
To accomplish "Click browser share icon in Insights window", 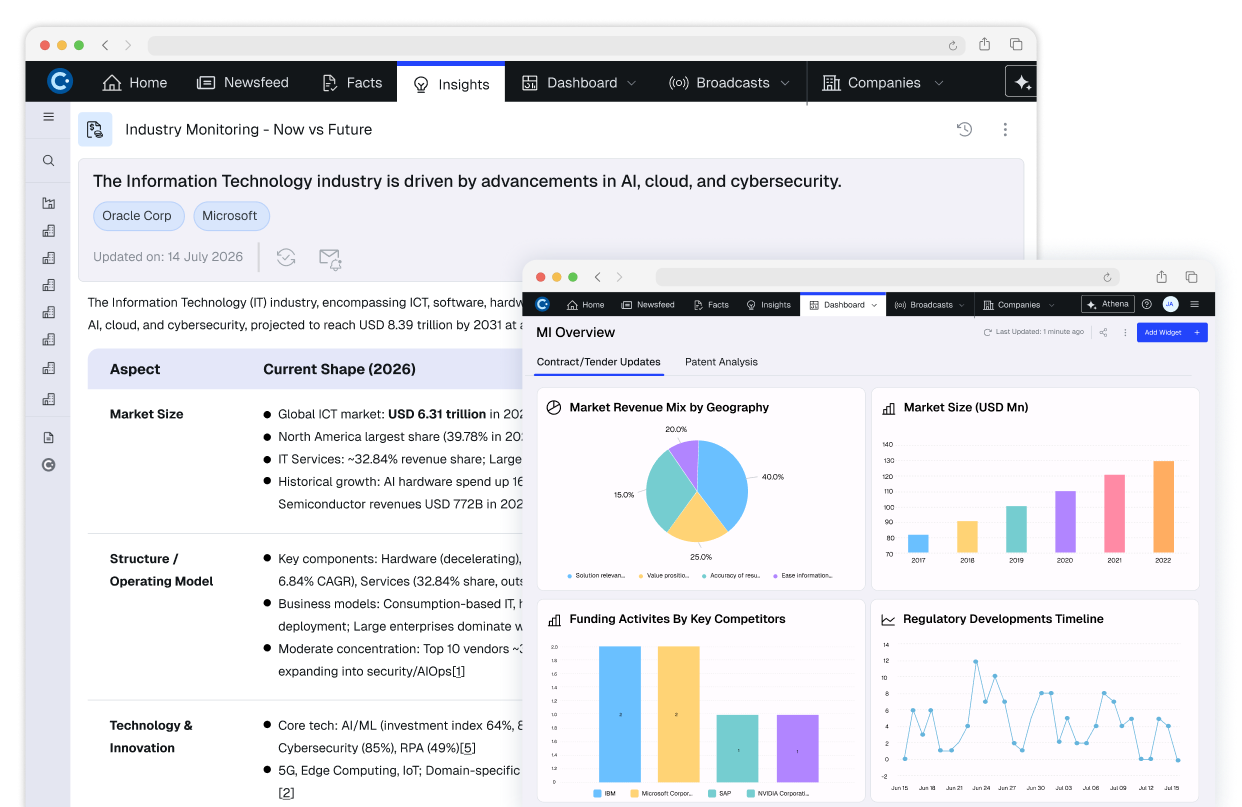I will point(985,44).
